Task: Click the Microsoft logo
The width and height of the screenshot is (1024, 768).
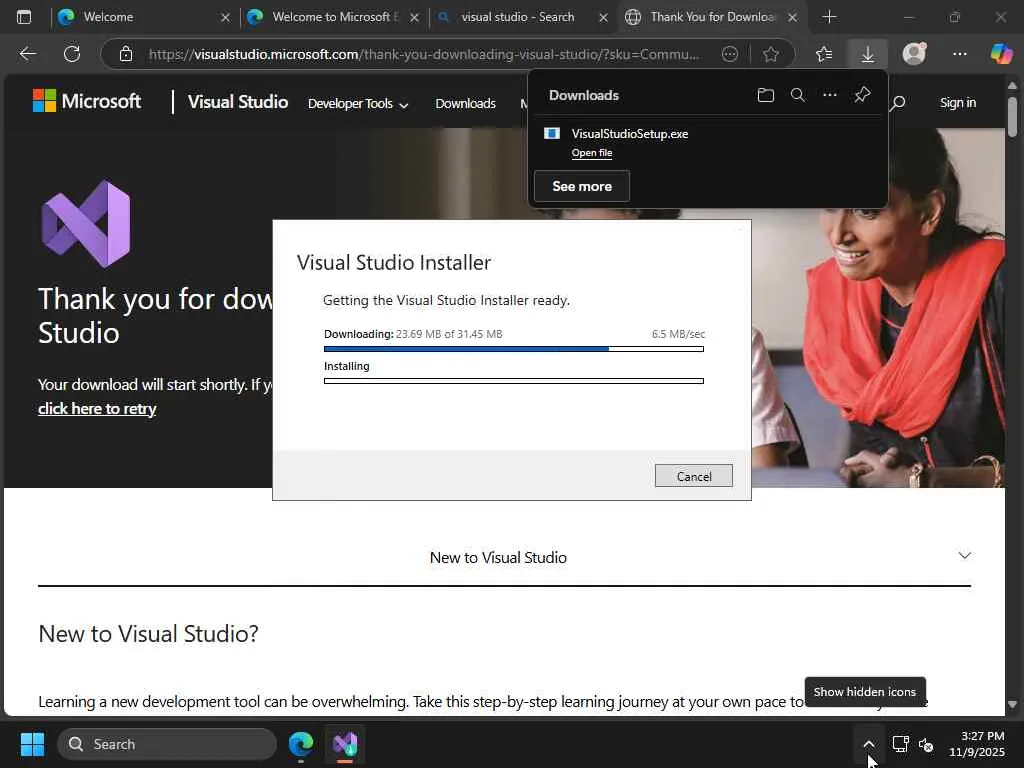Action: 86,101
